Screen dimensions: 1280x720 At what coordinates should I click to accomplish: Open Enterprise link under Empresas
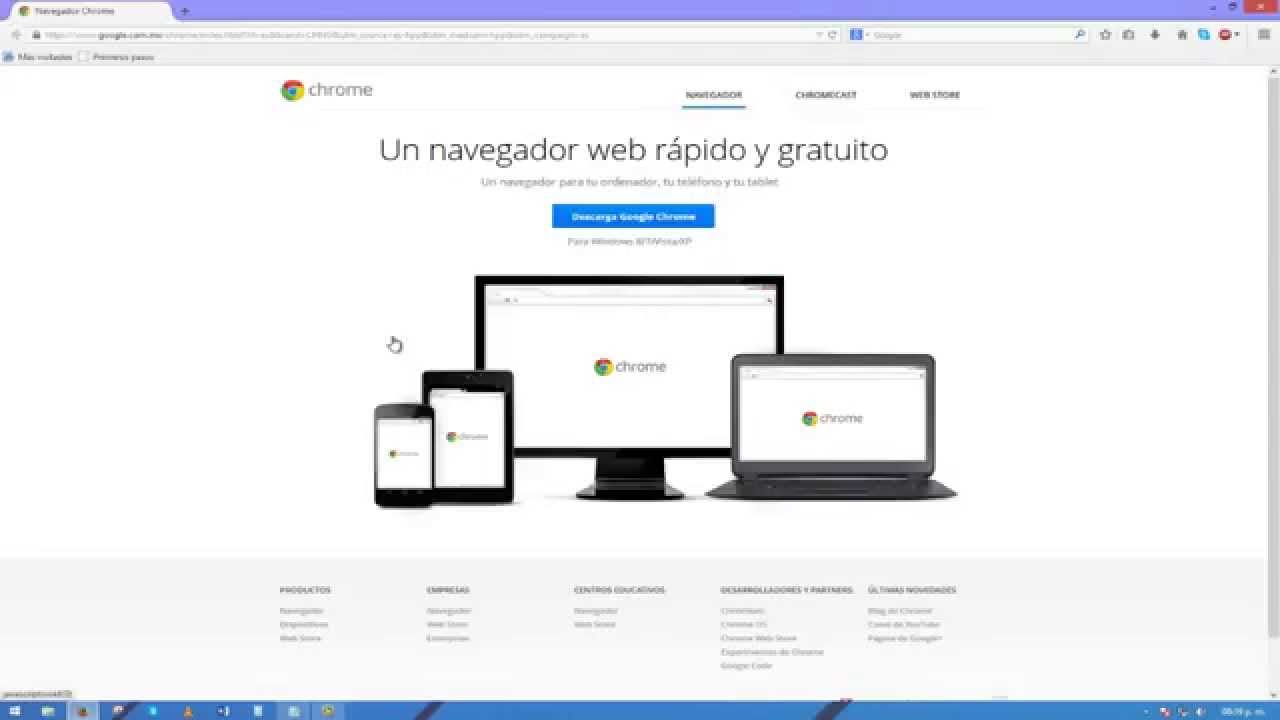pyautogui.click(x=448, y=638)
